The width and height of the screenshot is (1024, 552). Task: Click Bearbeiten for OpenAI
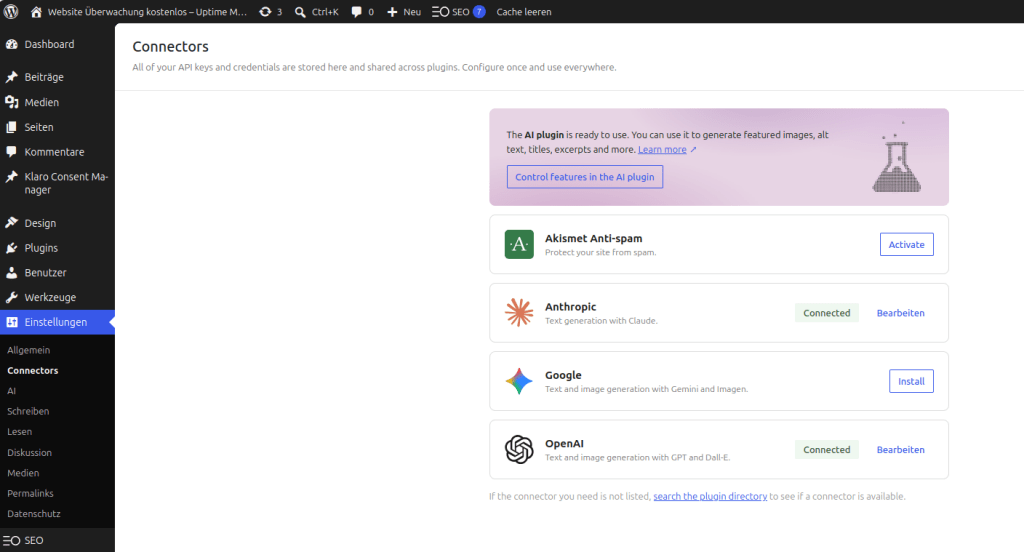coord(901,449)
